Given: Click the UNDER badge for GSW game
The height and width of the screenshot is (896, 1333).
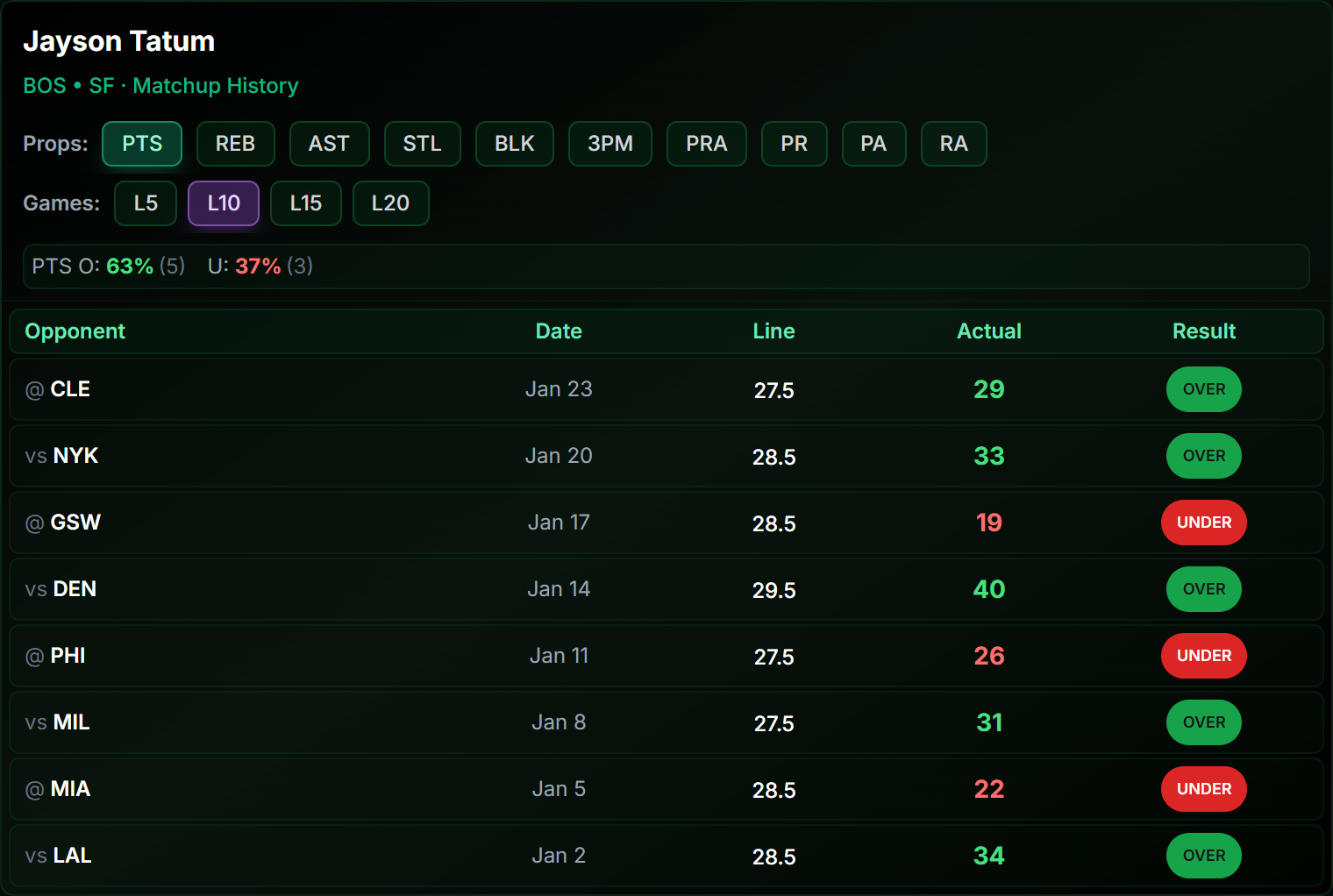Looking at the screenshot, I should pyautogui.click(x=1203, y=523).
